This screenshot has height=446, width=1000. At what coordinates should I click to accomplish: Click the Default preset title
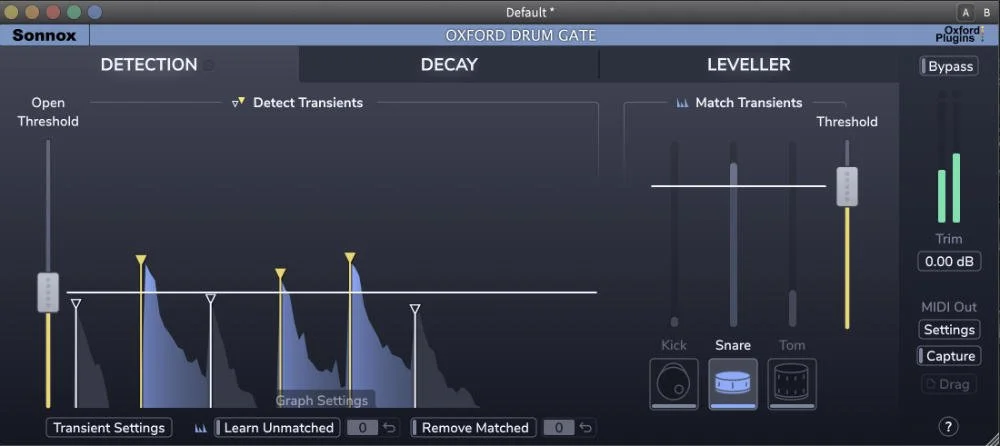(529, 12)
